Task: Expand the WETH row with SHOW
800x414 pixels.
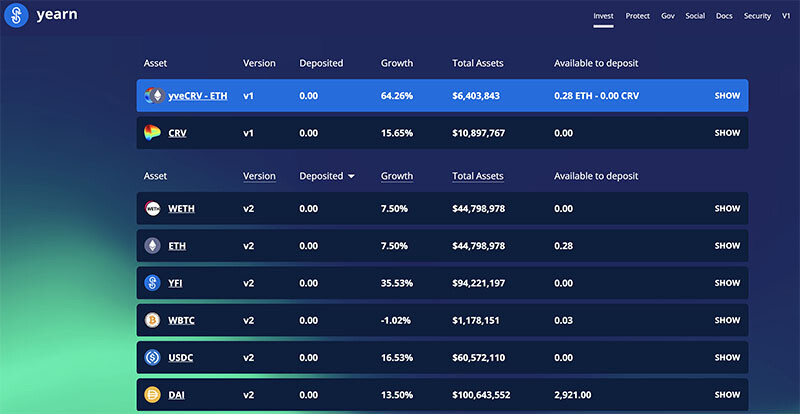Action: click(x=727, y=208)
